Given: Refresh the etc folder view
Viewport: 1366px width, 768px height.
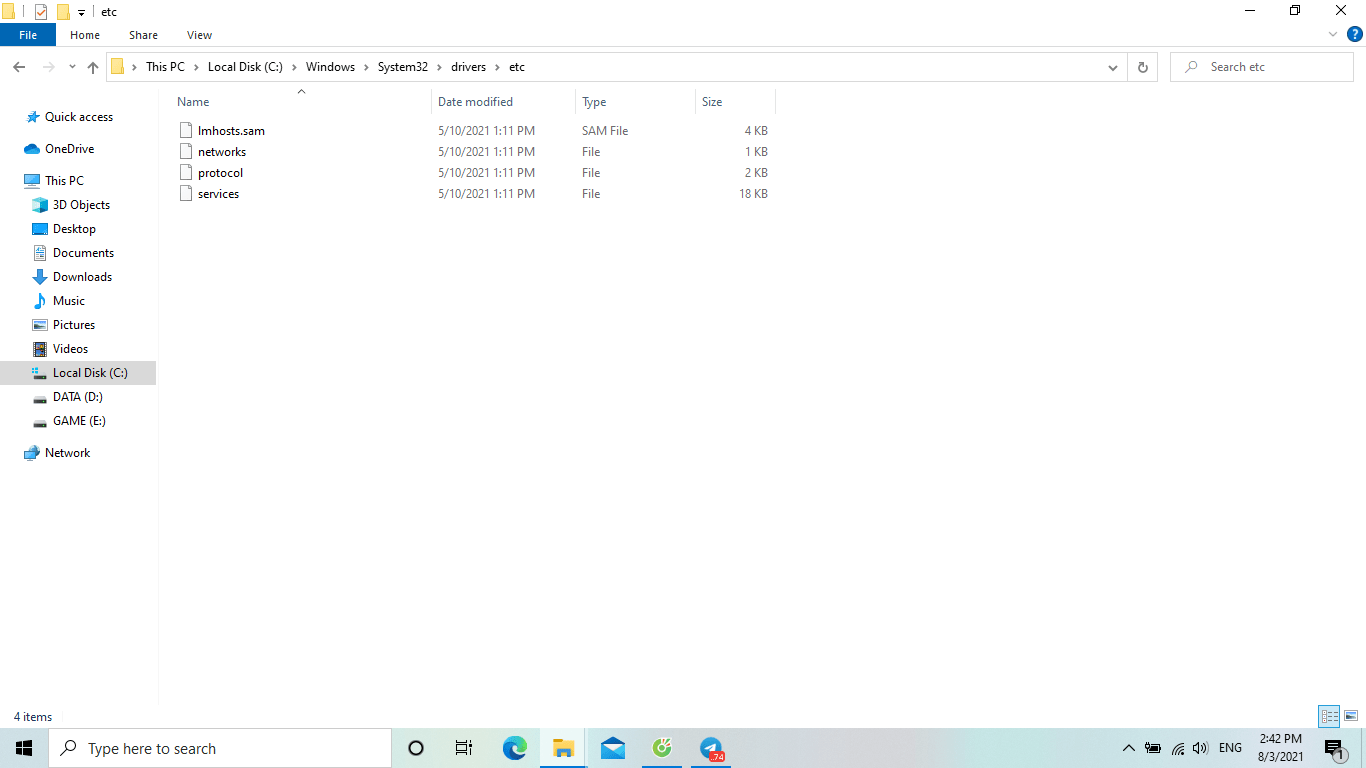Looking at the screenshot, I should (x=1142, y=67).
